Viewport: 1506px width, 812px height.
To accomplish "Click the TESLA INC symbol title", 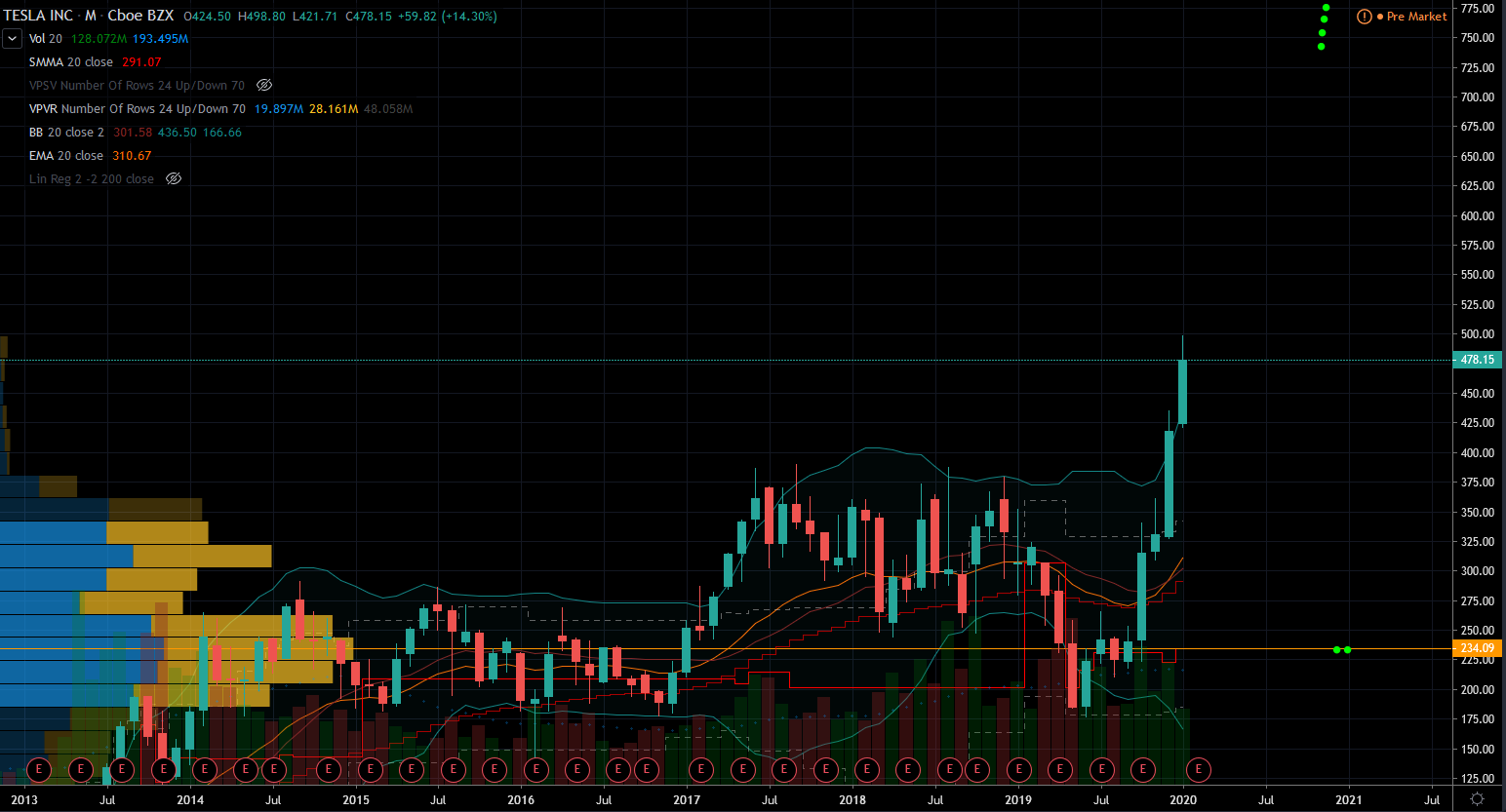I will [x=38, y=16].
